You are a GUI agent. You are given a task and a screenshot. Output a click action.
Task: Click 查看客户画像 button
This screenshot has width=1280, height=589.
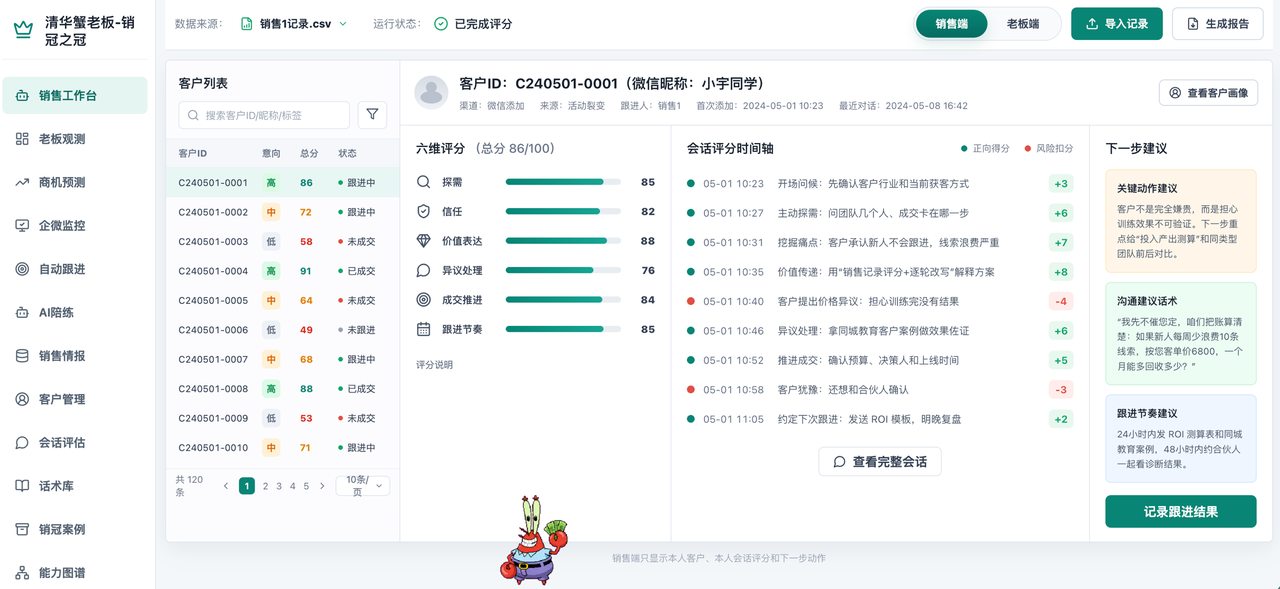1208,93
